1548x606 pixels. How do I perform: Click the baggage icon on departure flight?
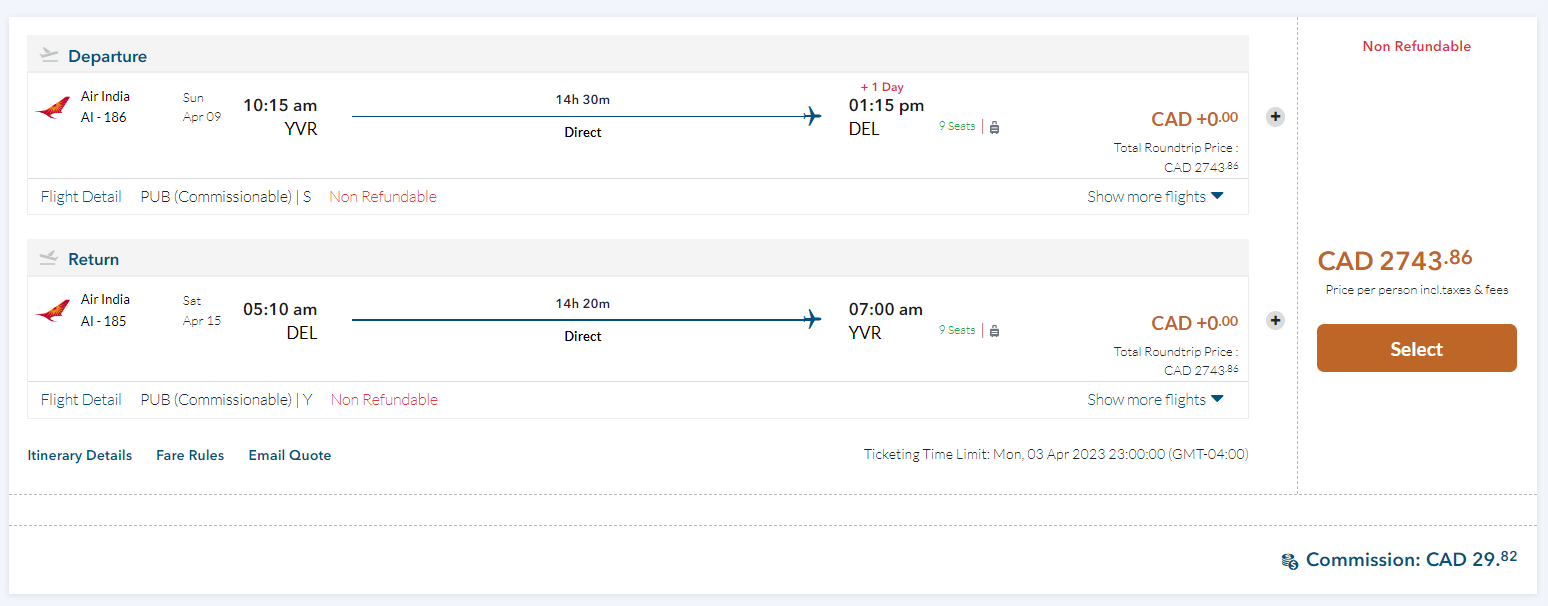pos(995,127)
